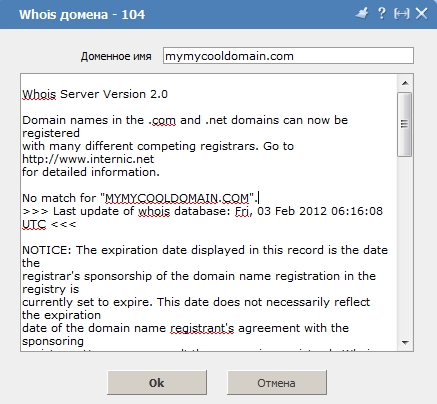Click the 'for detailed information.' line
Viewport: 437px width, 404px height.
tap(91, 172)
